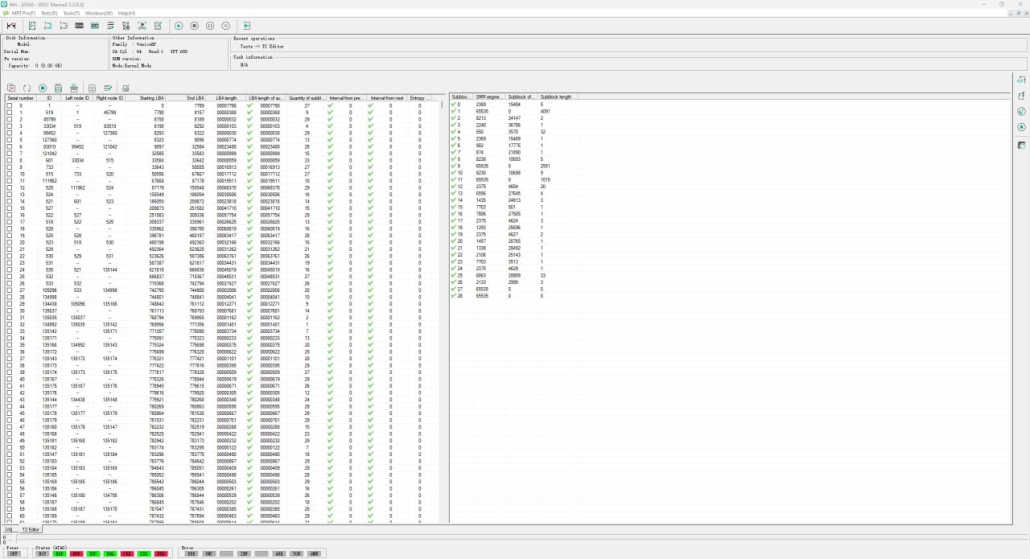Click the circled X cancel toolbar icon
Screen dimensions: 1030x559
click(x=226, y=25)
